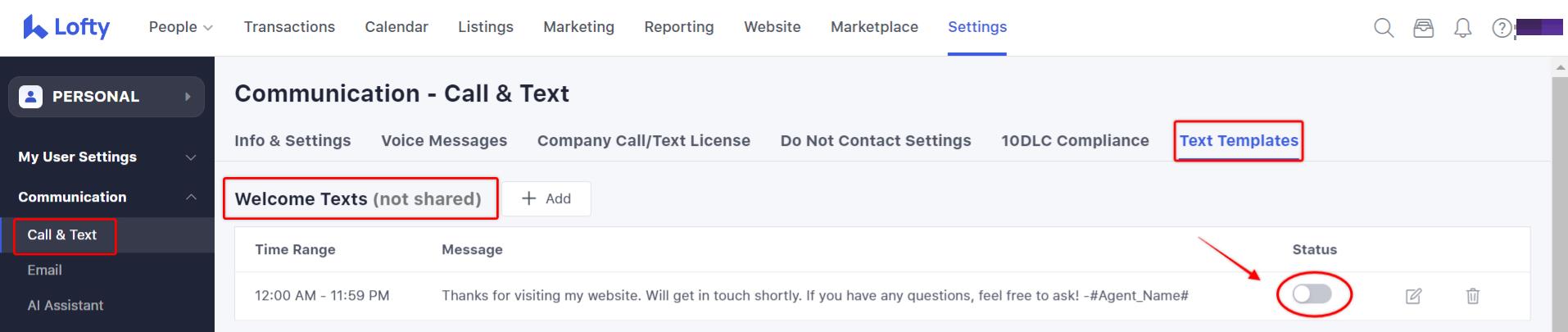Open the inbox tray icon

(1424, 28)
